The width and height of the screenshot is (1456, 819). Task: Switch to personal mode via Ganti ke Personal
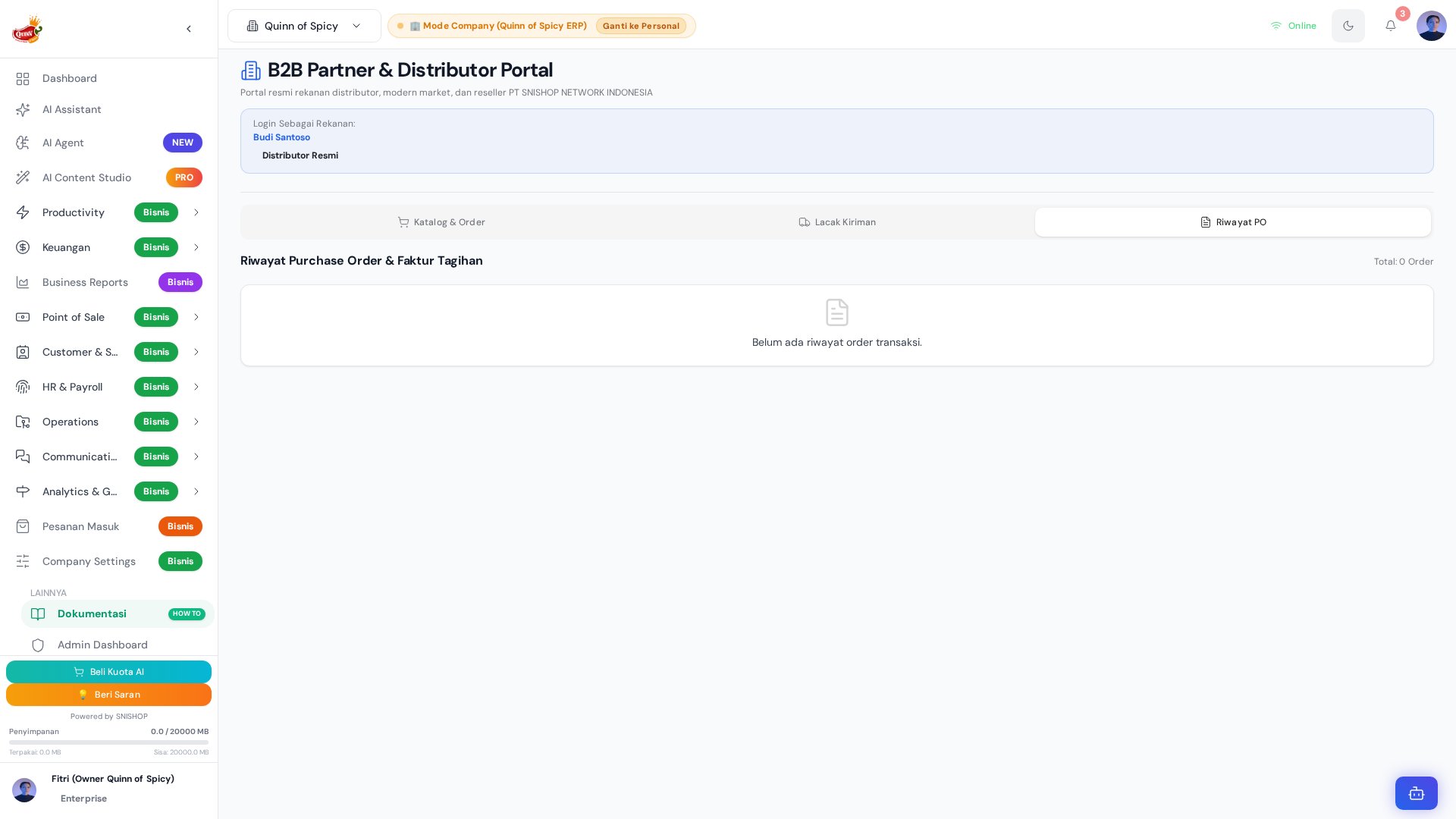[x=641, y=26]
